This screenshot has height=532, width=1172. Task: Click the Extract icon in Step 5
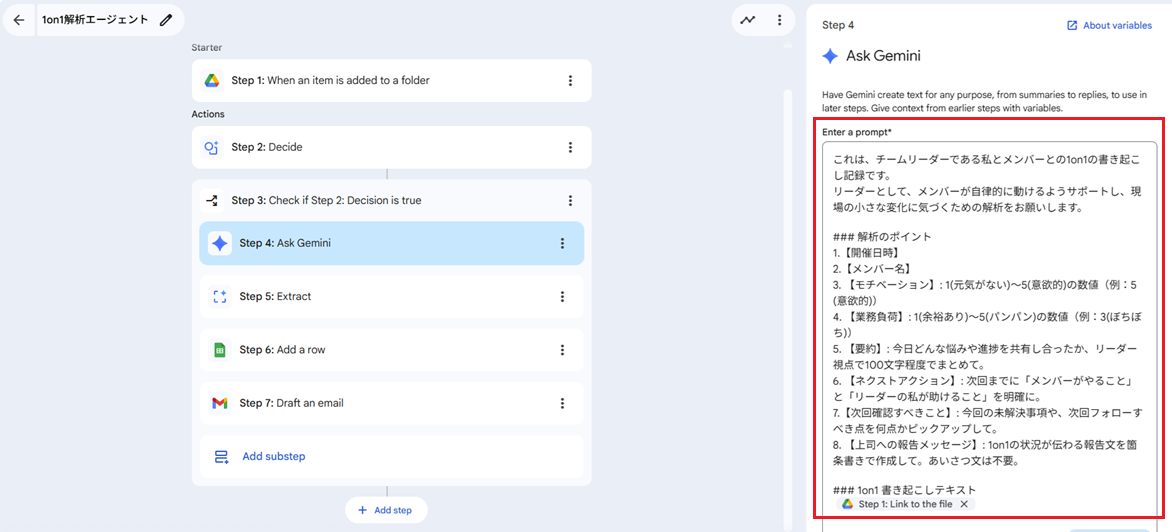point(220,297)
